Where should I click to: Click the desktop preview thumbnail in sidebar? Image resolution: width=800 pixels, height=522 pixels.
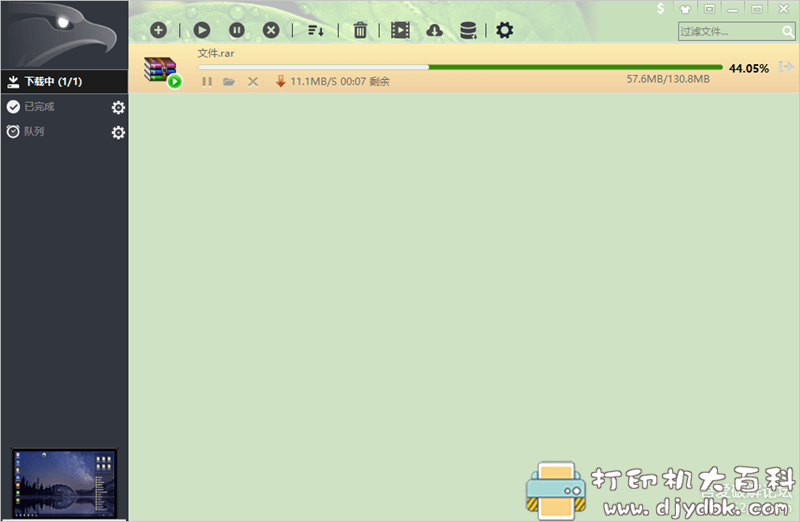(64, 483)
